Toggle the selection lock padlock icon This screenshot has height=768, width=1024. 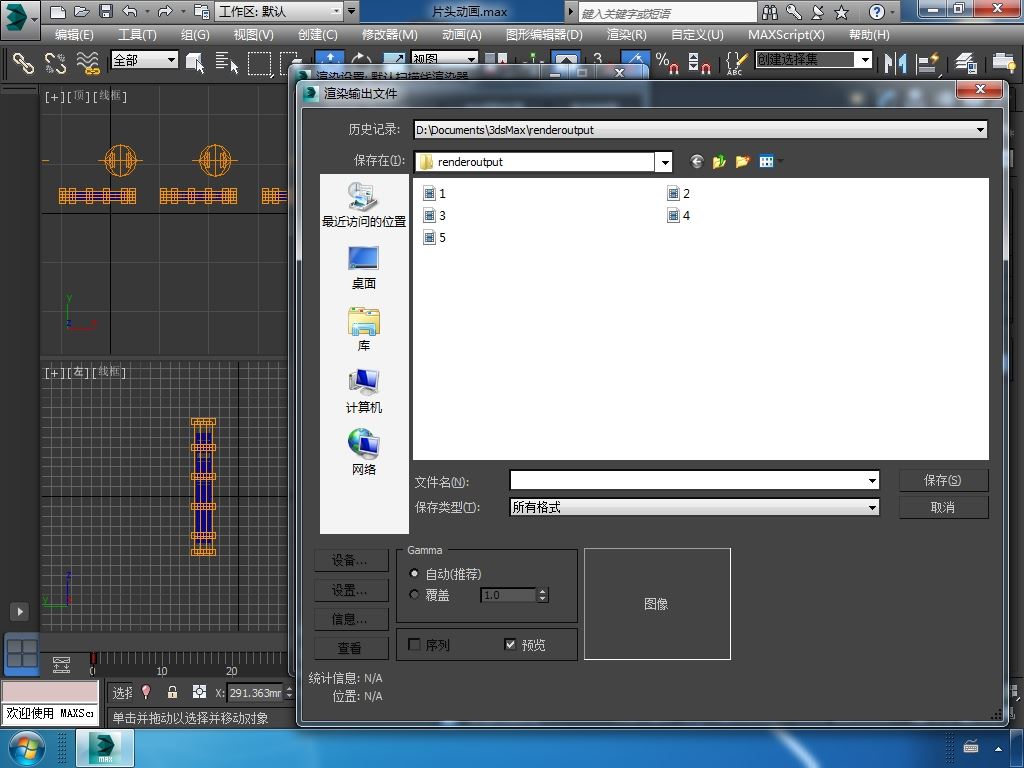172,692
